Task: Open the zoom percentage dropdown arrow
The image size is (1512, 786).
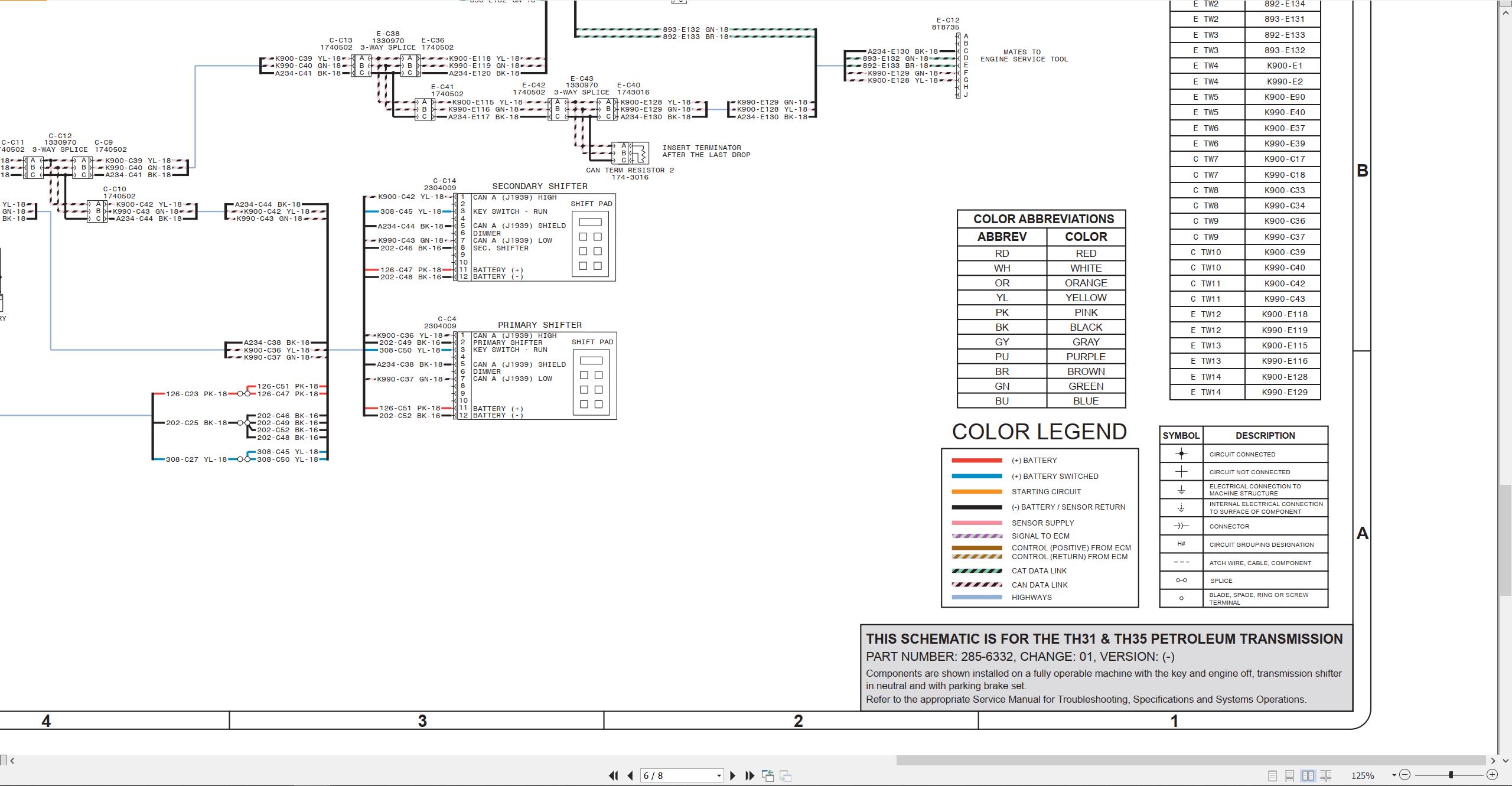Action: click(1394, 775)
